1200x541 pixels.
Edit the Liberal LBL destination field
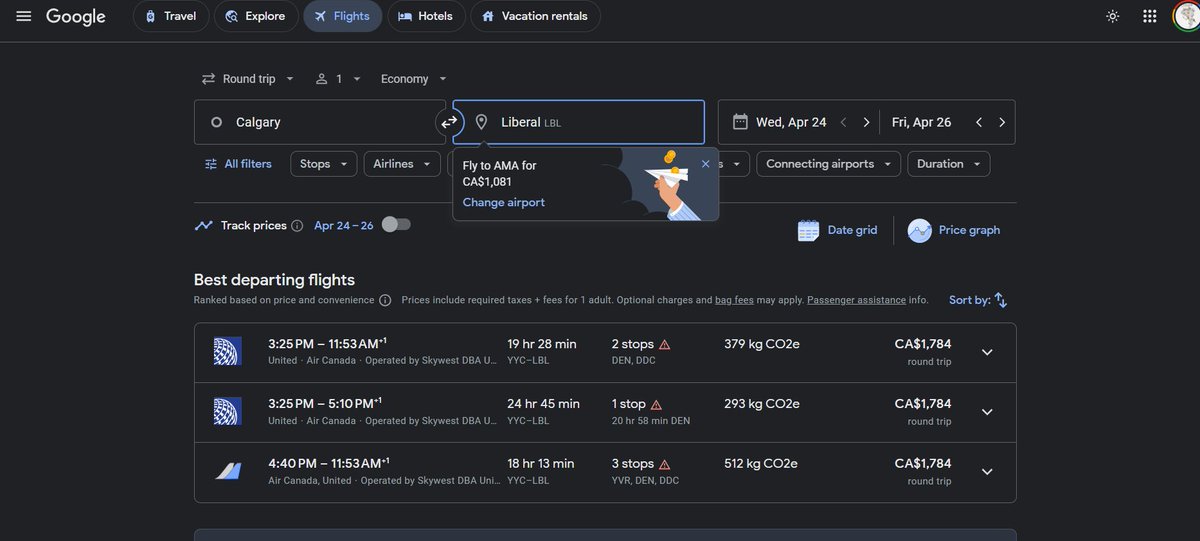tap(579, 122)
